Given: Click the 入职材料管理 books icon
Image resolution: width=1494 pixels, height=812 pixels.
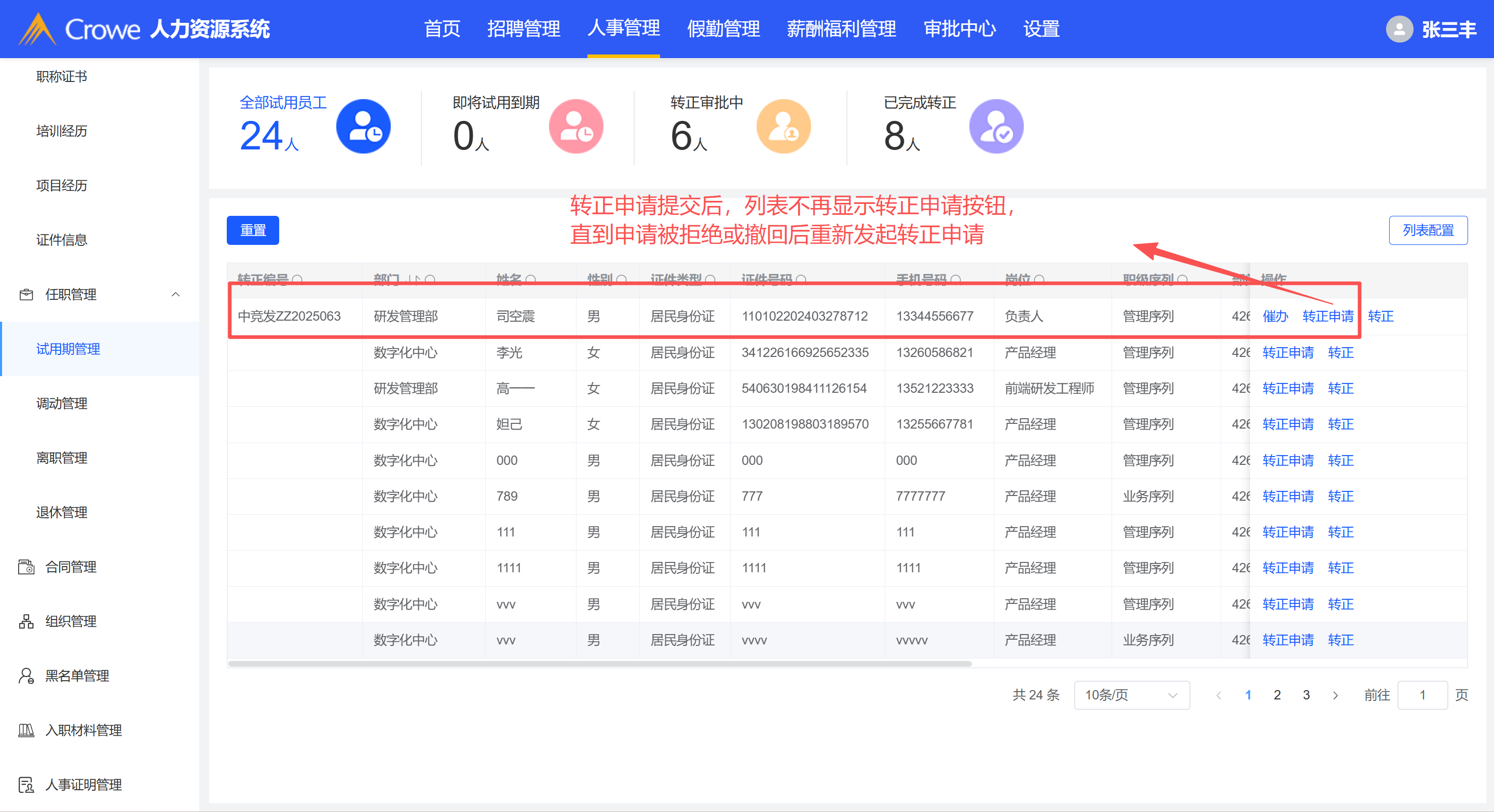Looking at the screenshot, I should [x=26, y=730].
